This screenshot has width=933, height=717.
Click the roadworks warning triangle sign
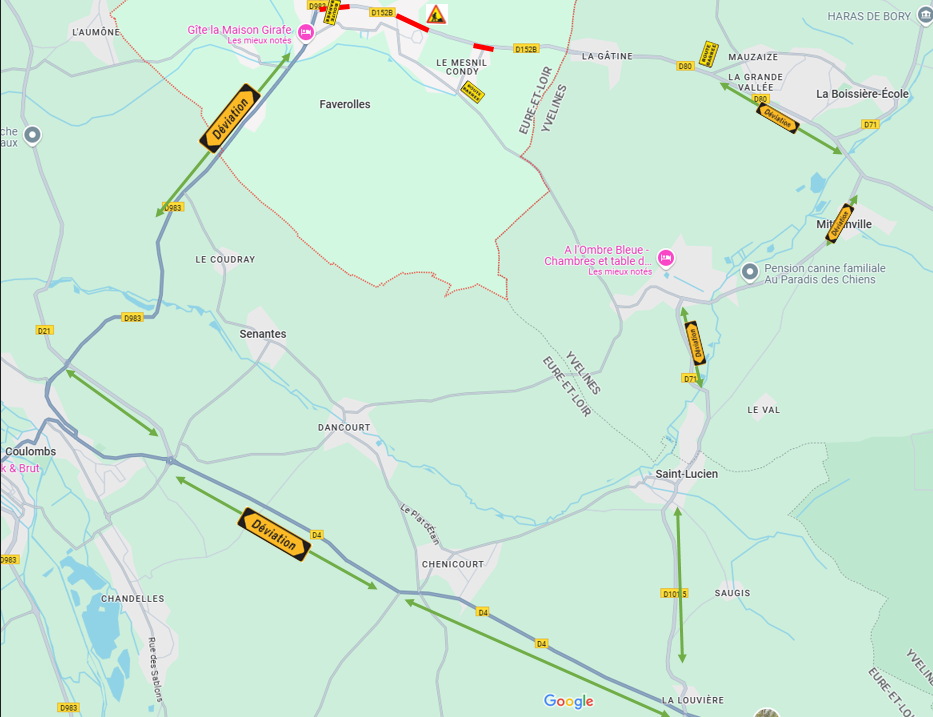point(436,14)
